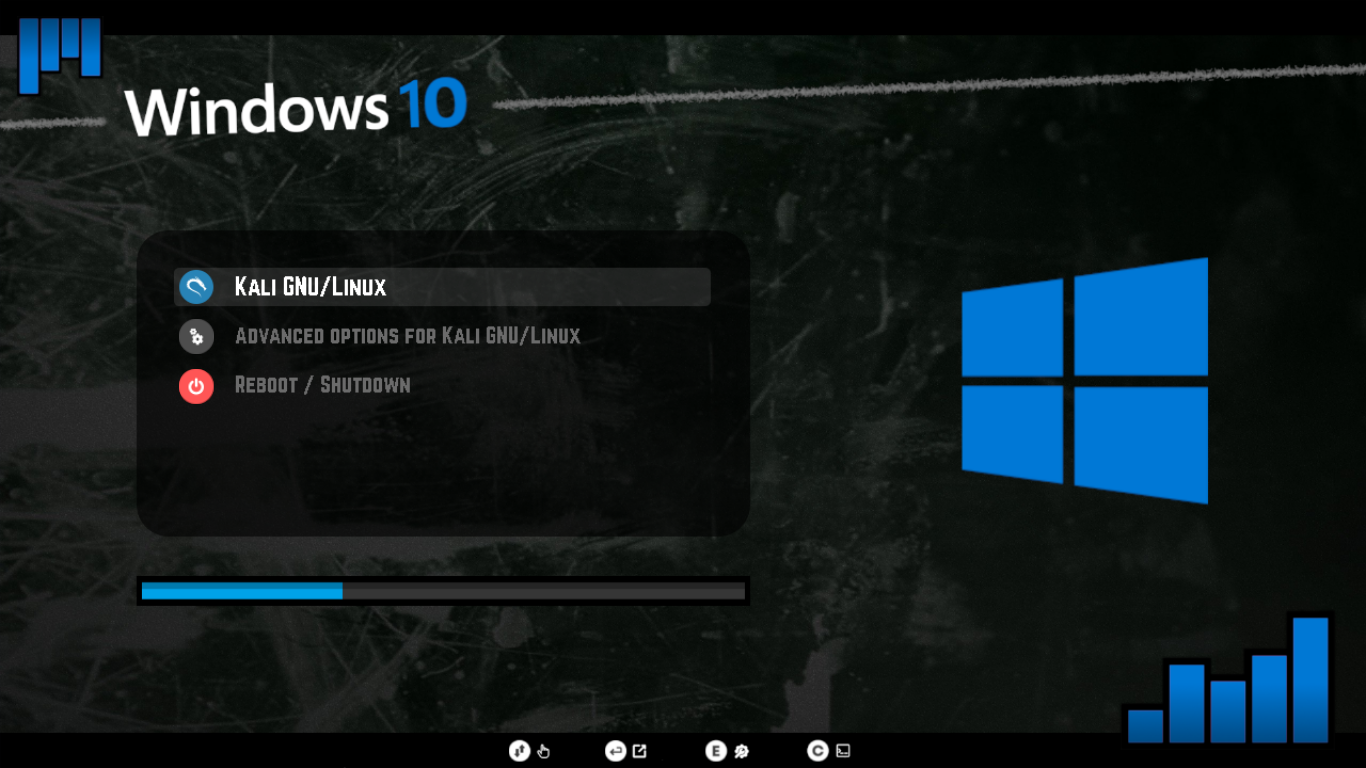Viewport: 1366px width, 768px height.
Task: Click the Windows 10 title text
Action: (296, 108)
